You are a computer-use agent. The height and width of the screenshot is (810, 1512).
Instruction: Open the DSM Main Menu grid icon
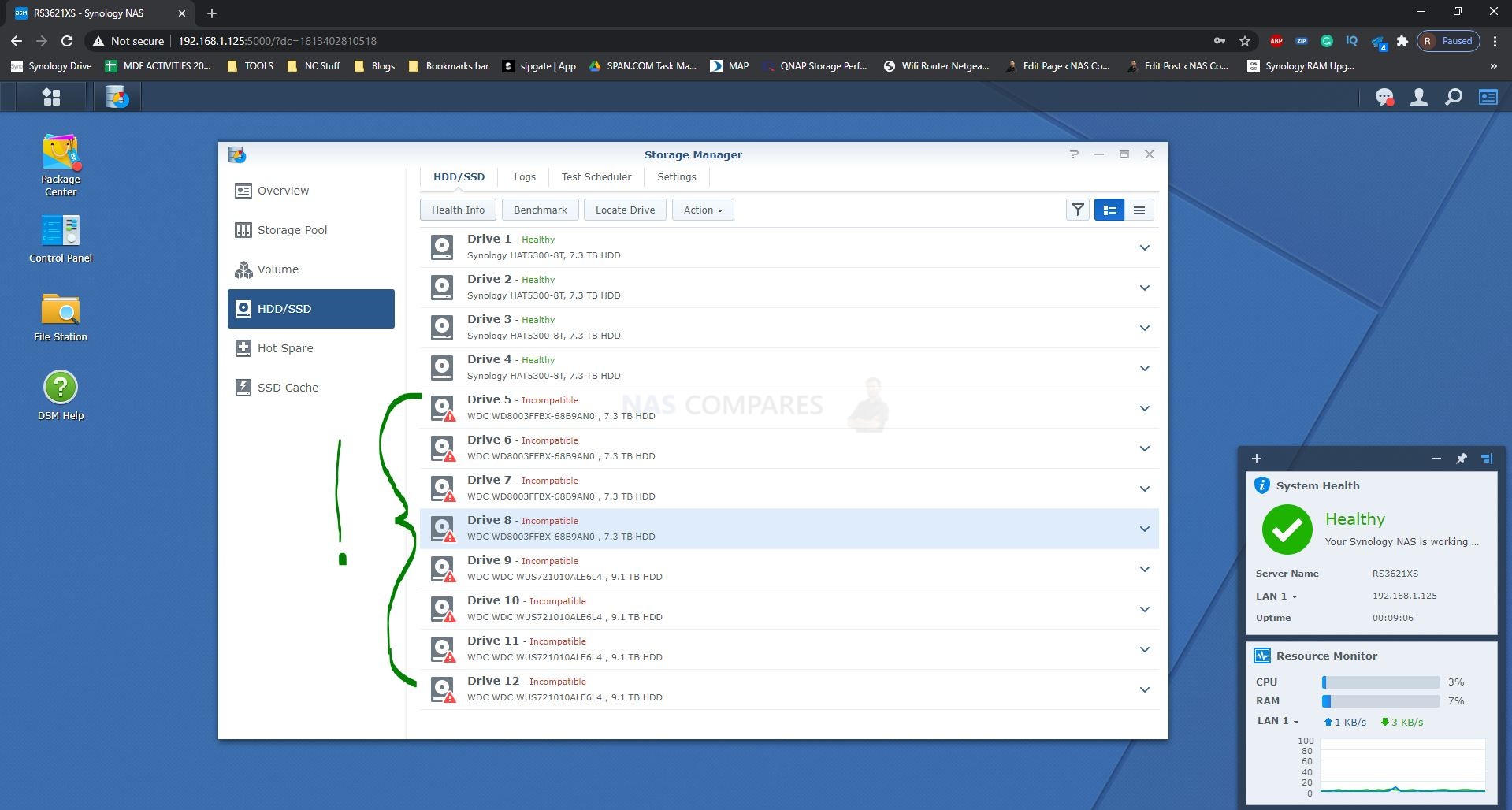(x=51, y=97)
